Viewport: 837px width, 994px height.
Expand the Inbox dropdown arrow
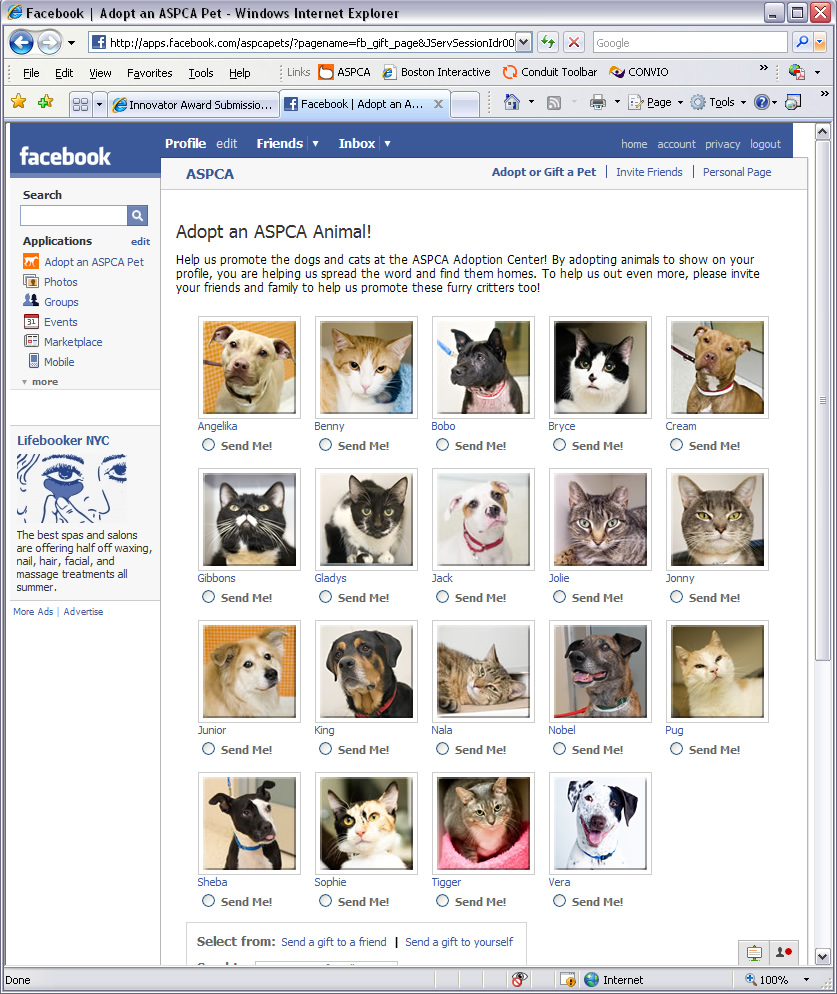tap(387, 144)
